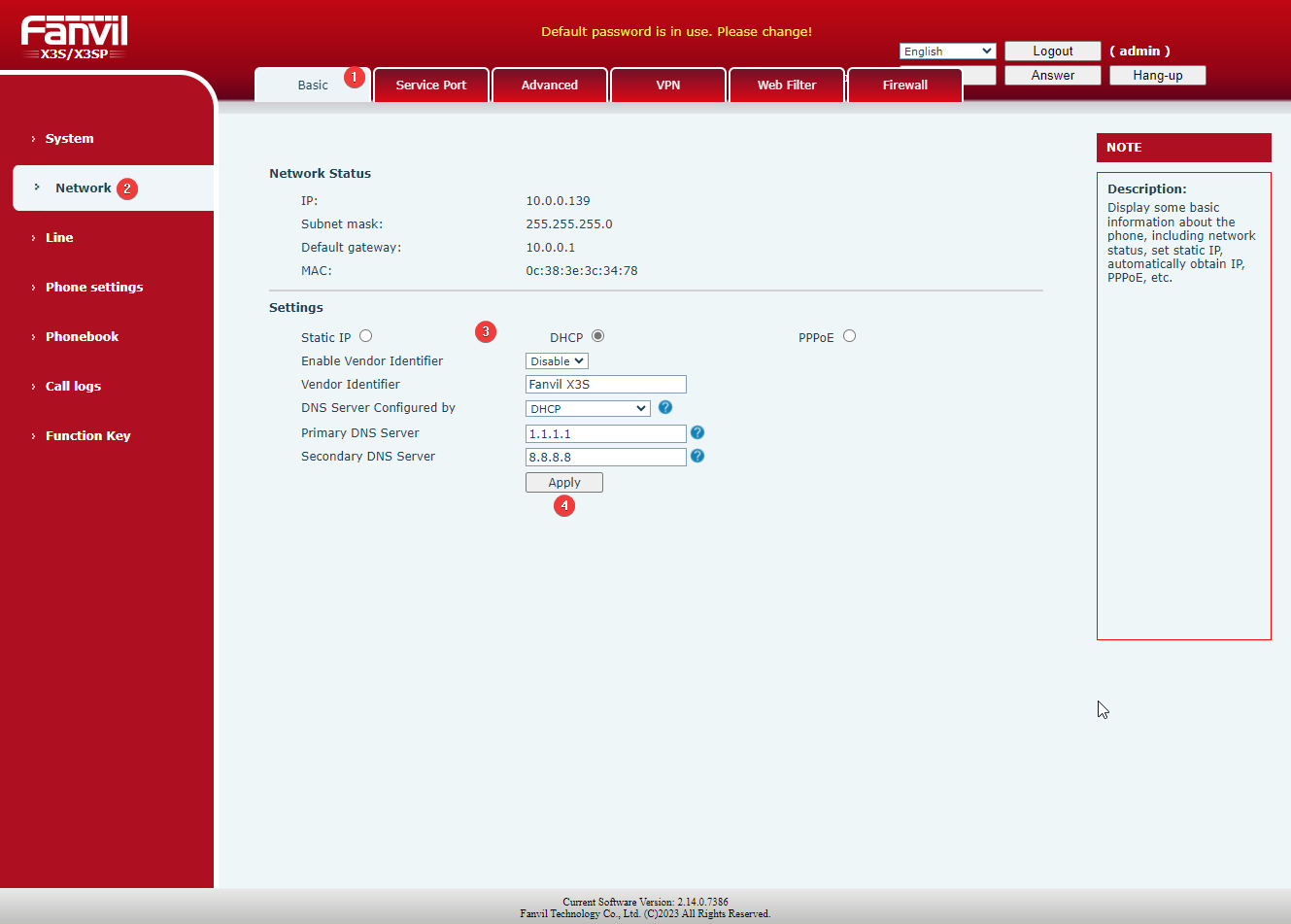Screen dimensions: 1291x924
Task: Select the Static IP radio button
Action: click(366, 336)
